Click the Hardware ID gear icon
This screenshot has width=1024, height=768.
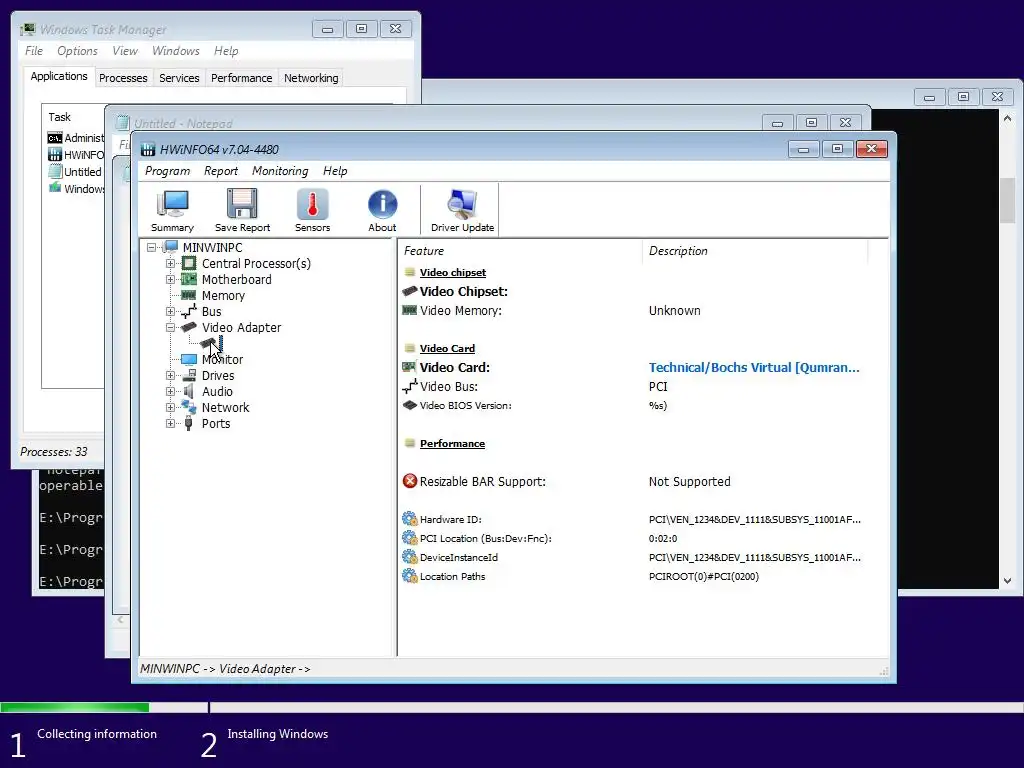pos(409,519)
